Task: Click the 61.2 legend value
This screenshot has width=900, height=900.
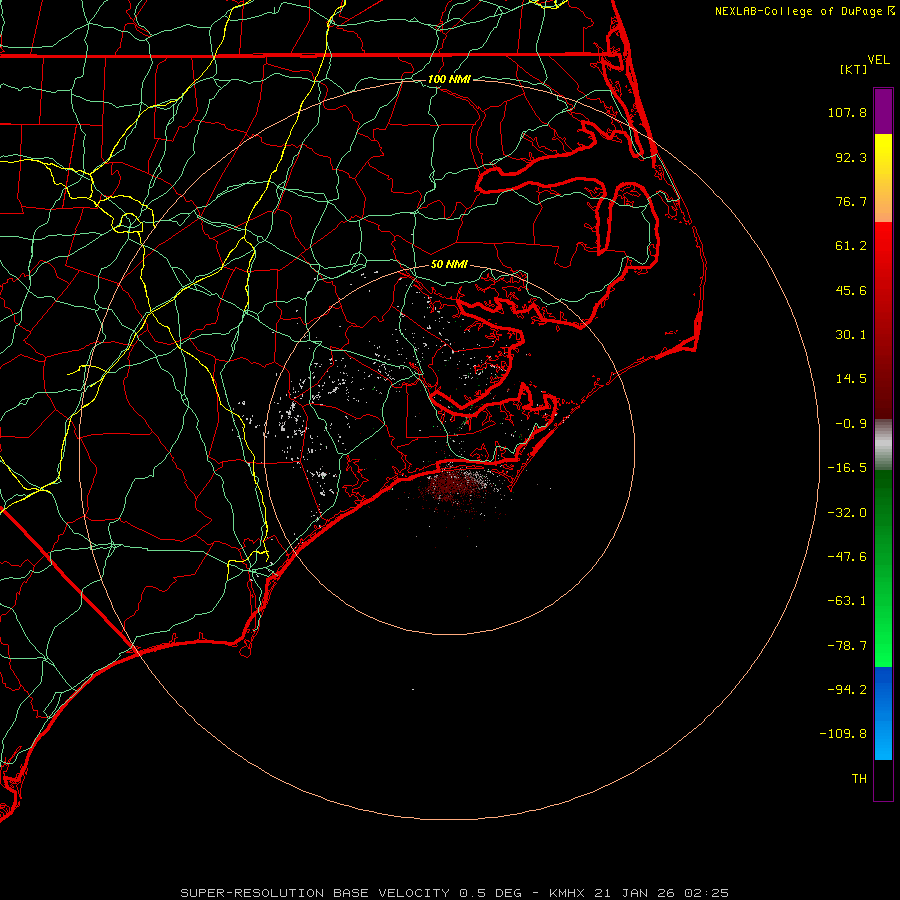Action: pos(851,246)
